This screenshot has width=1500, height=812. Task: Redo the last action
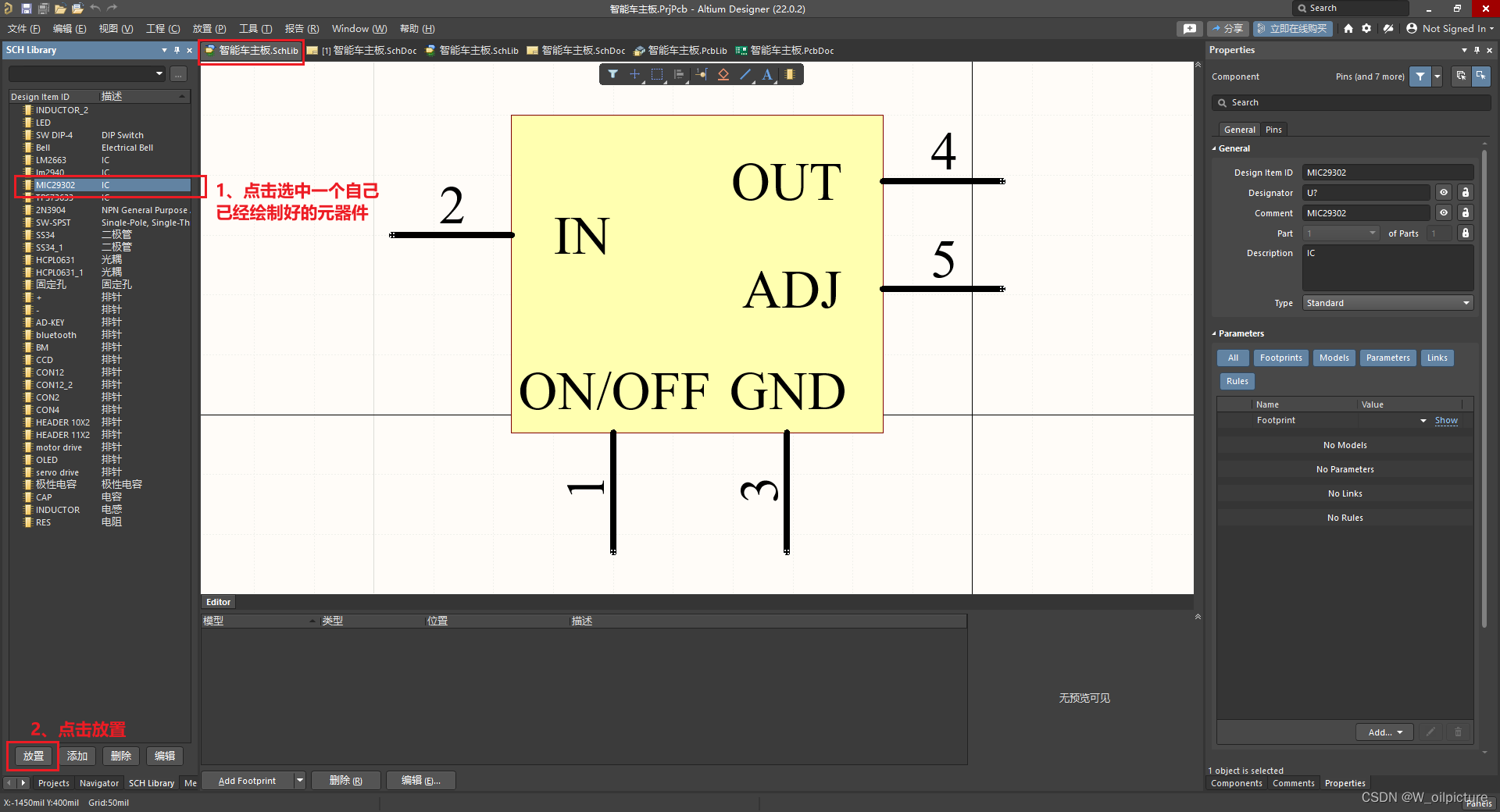tap(112, 9)
